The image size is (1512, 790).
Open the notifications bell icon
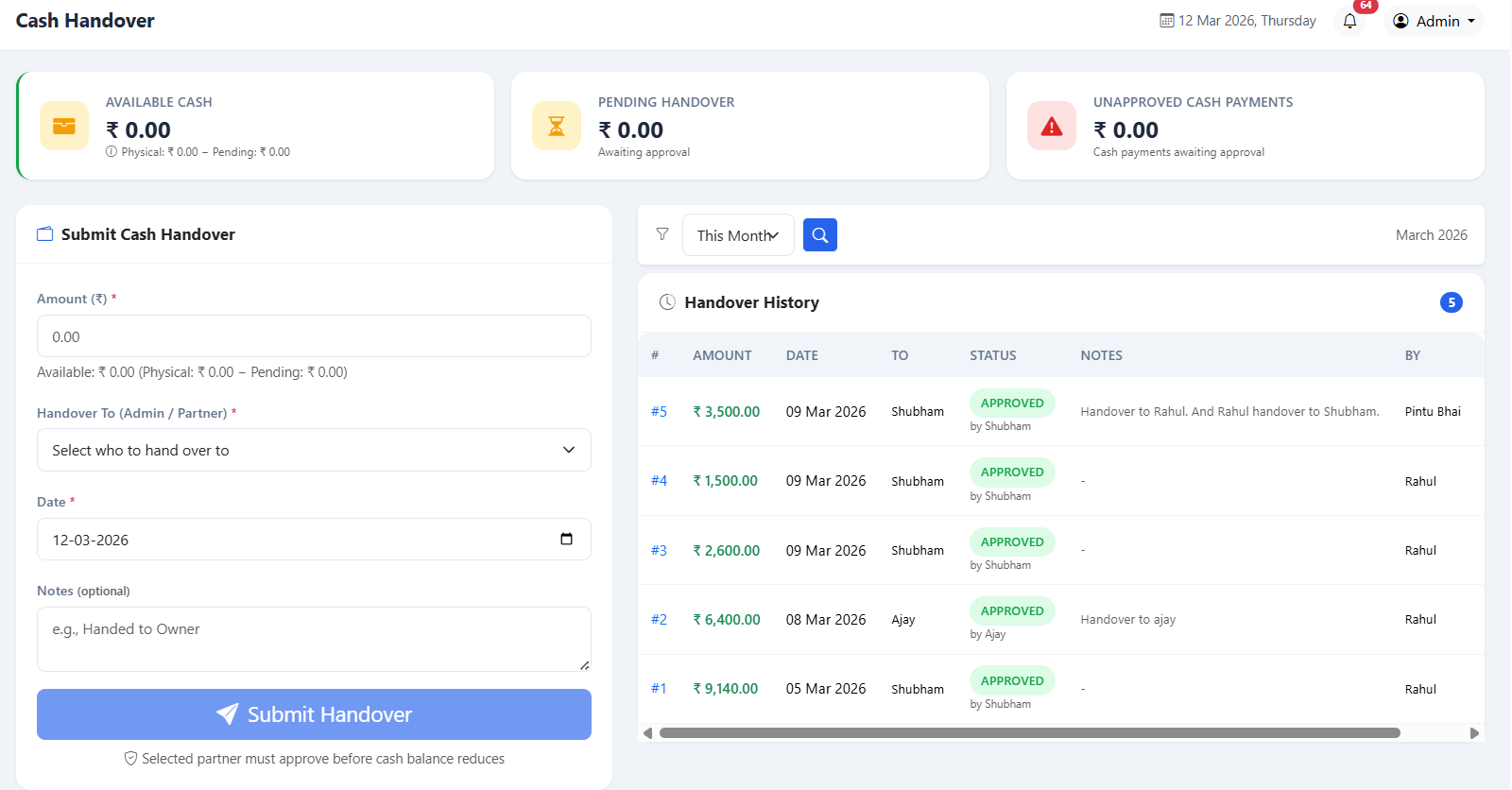(1349, 21)
